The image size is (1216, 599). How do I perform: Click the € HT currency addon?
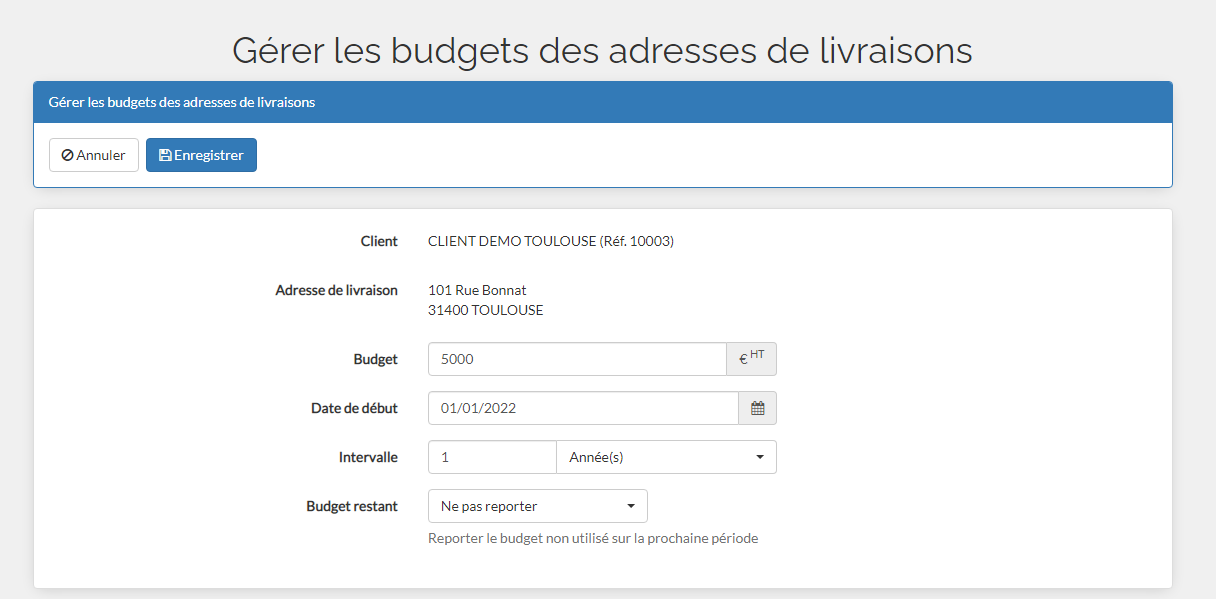[x=751, y=359]
